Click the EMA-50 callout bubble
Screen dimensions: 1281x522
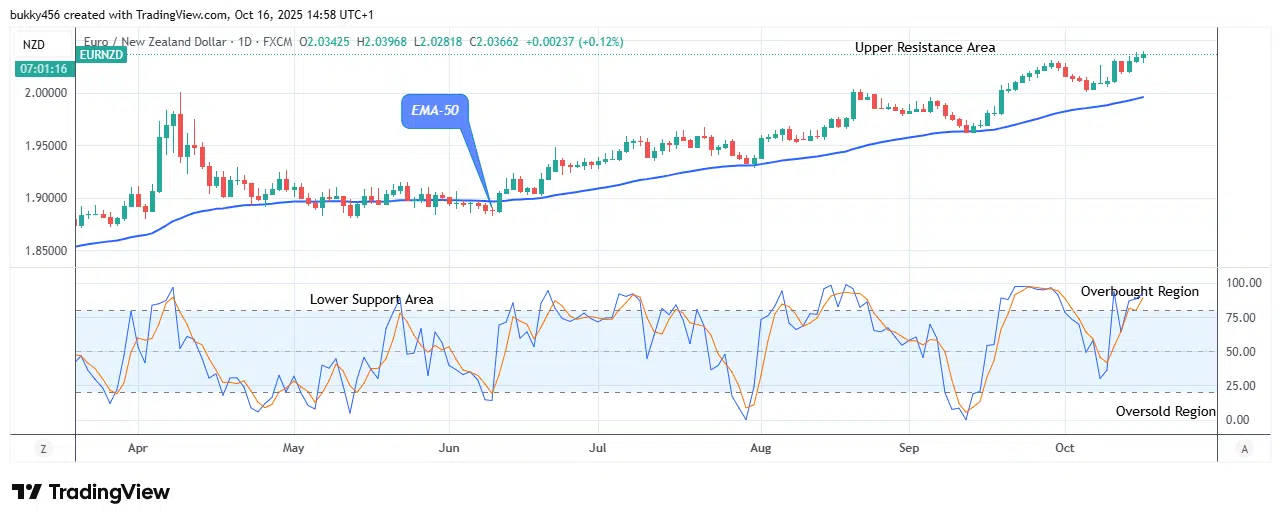click(x=435, y=111)
